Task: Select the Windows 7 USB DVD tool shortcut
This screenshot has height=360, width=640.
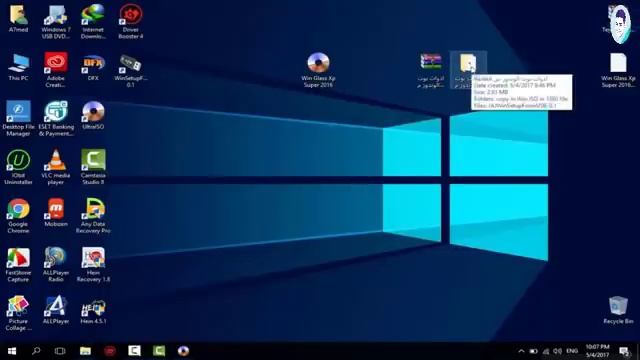Action: coord(56,15)
